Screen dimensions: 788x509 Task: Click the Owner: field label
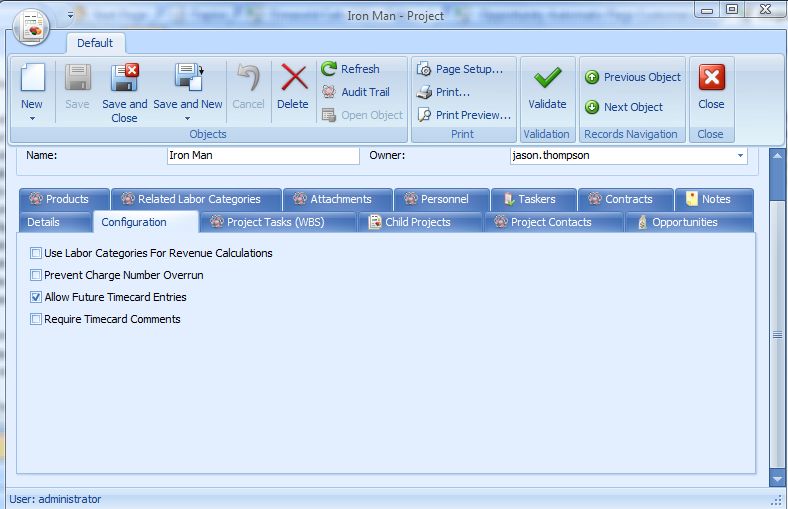pyautogui.click(x=387, y=156)
